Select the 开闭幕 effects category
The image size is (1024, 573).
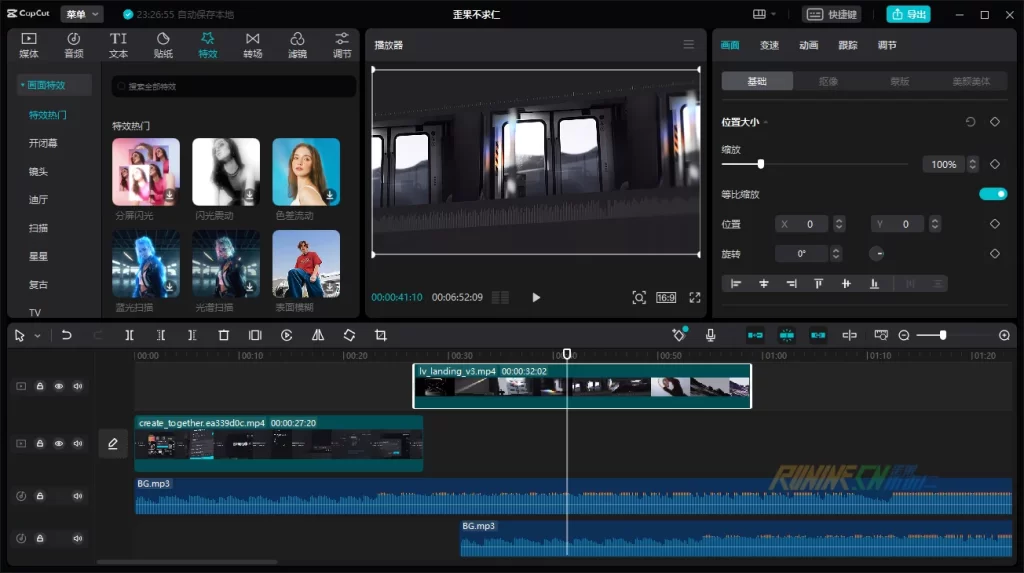(x=43, y=143)
